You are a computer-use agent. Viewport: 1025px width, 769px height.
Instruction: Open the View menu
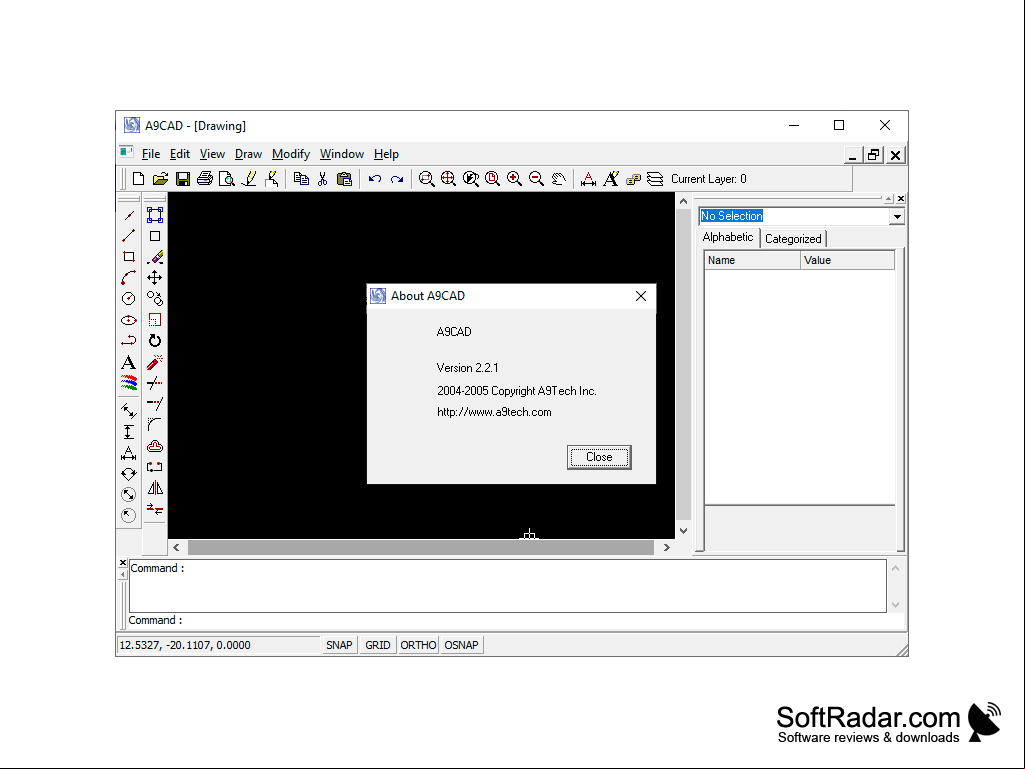click(x=212, y=154)
